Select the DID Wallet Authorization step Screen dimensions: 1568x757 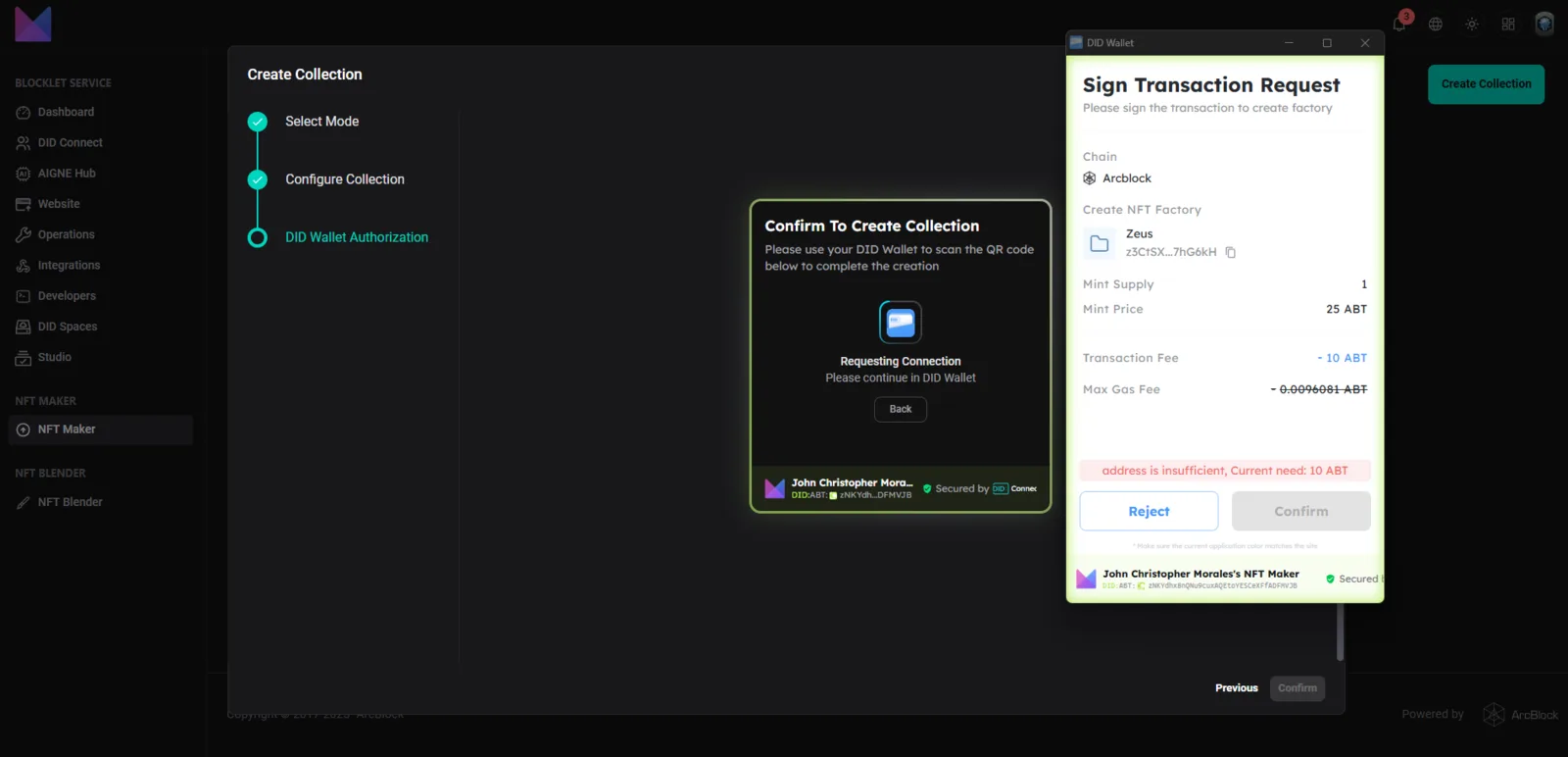357,237
